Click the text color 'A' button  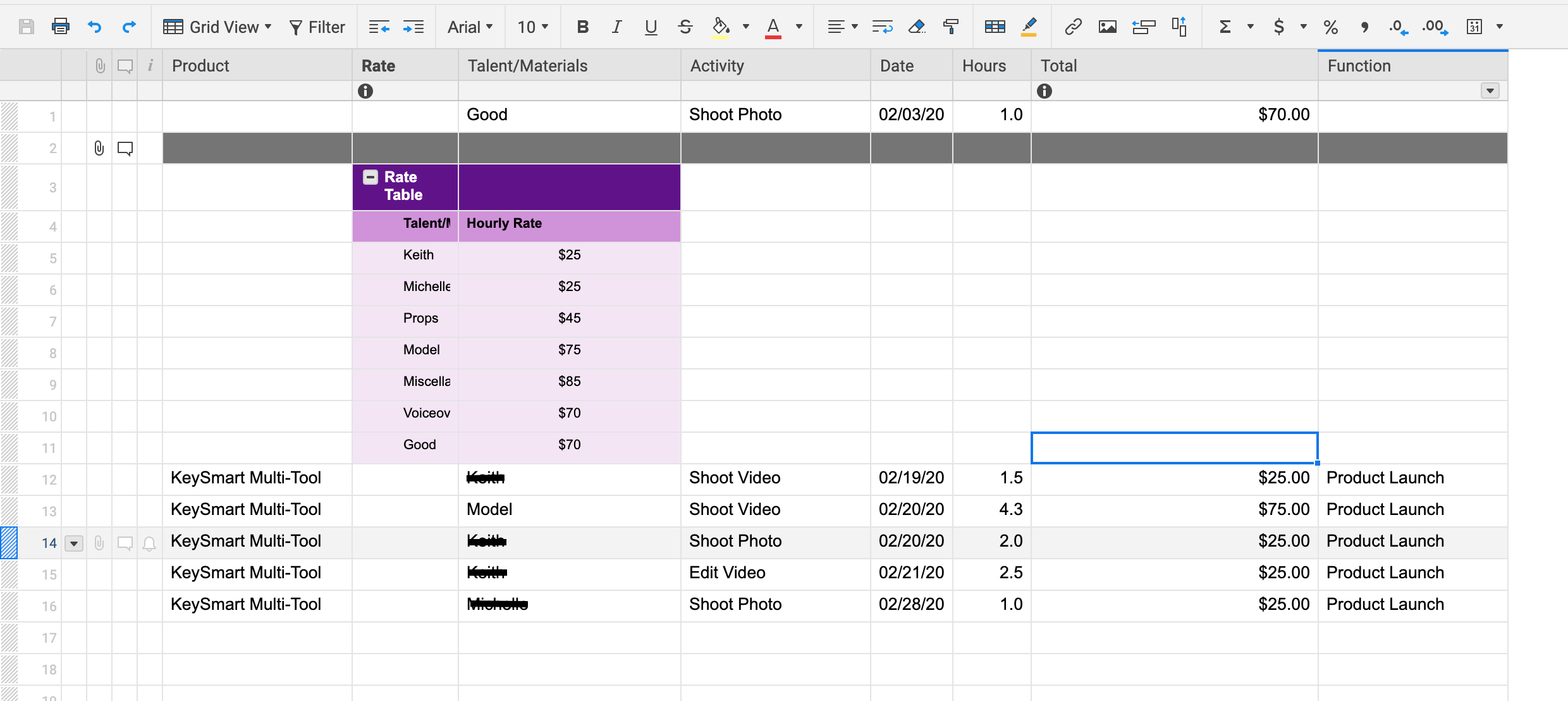click(773, 27)
